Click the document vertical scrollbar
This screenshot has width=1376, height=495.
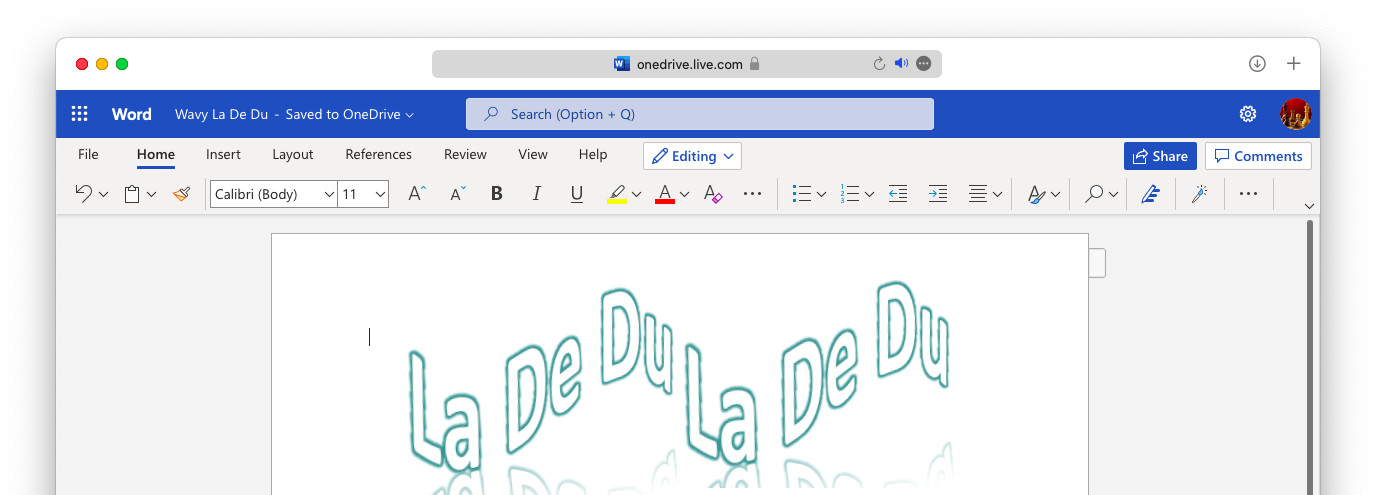point(1309,357)
